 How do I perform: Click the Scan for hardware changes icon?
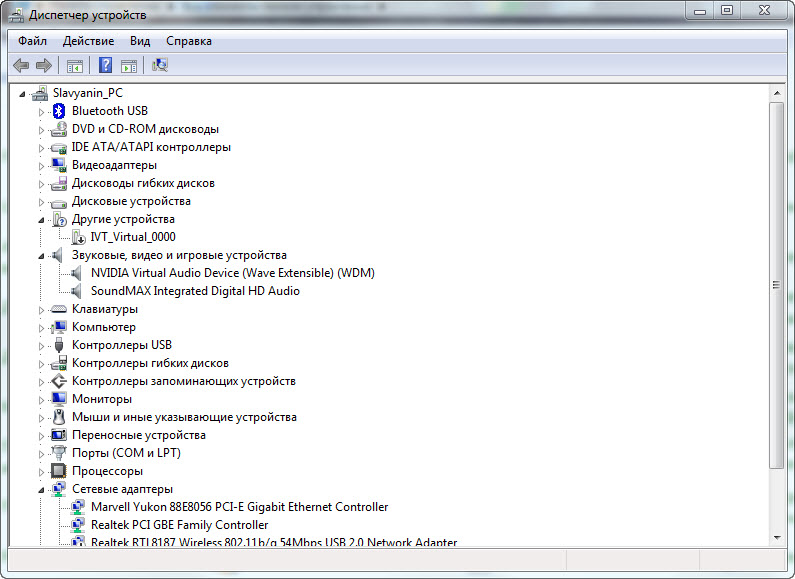coord(160,65)
